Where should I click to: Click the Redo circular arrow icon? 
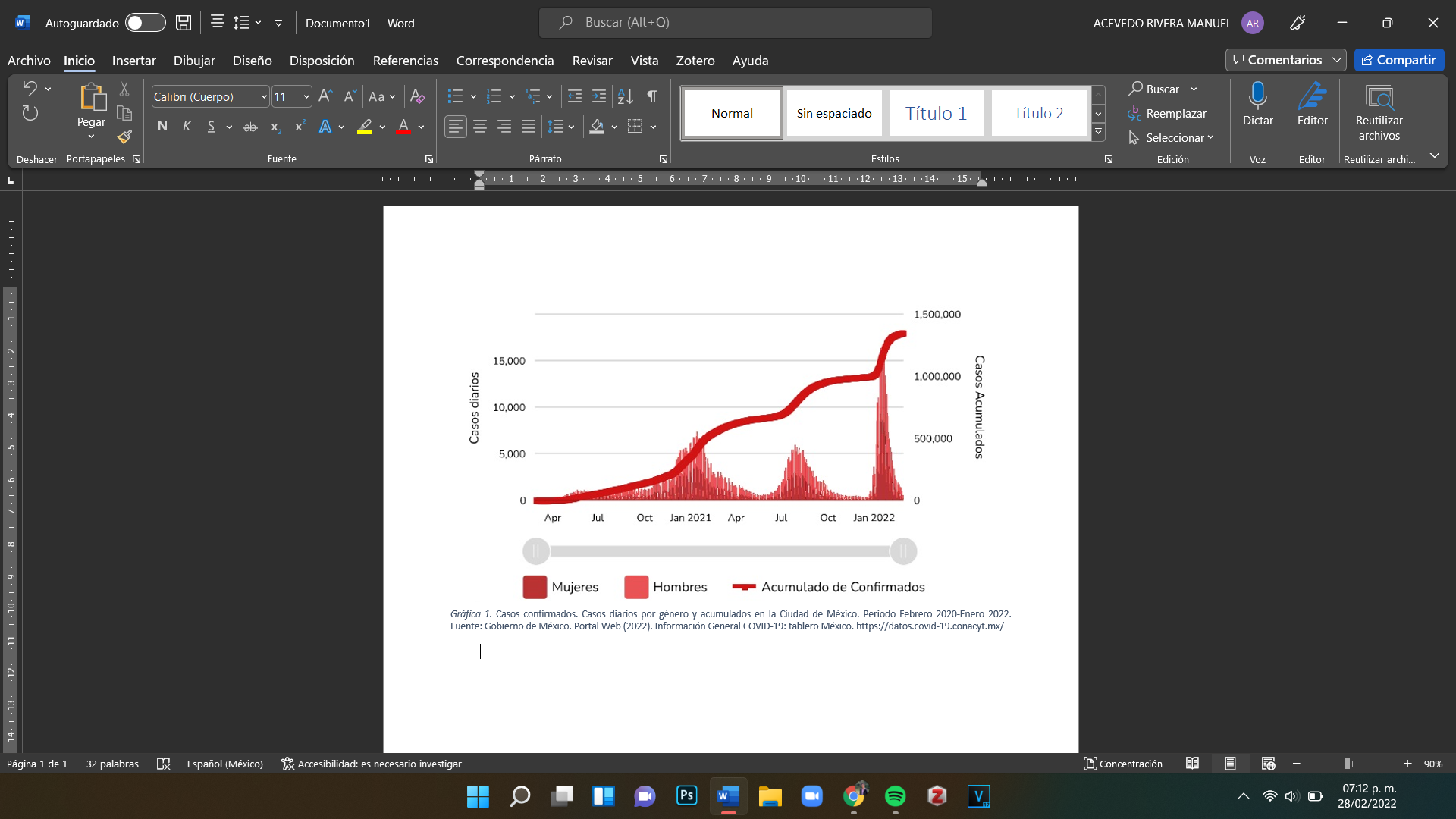(x=30, y=113)
